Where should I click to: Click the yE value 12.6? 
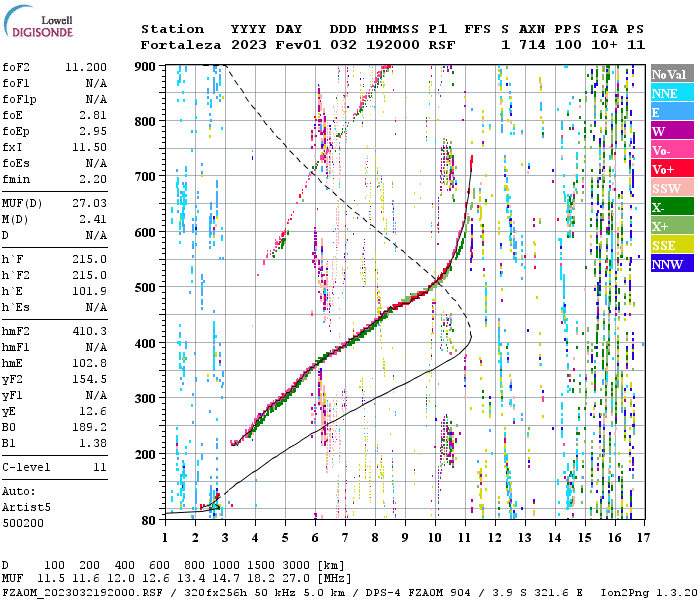[x=93, y=411]
